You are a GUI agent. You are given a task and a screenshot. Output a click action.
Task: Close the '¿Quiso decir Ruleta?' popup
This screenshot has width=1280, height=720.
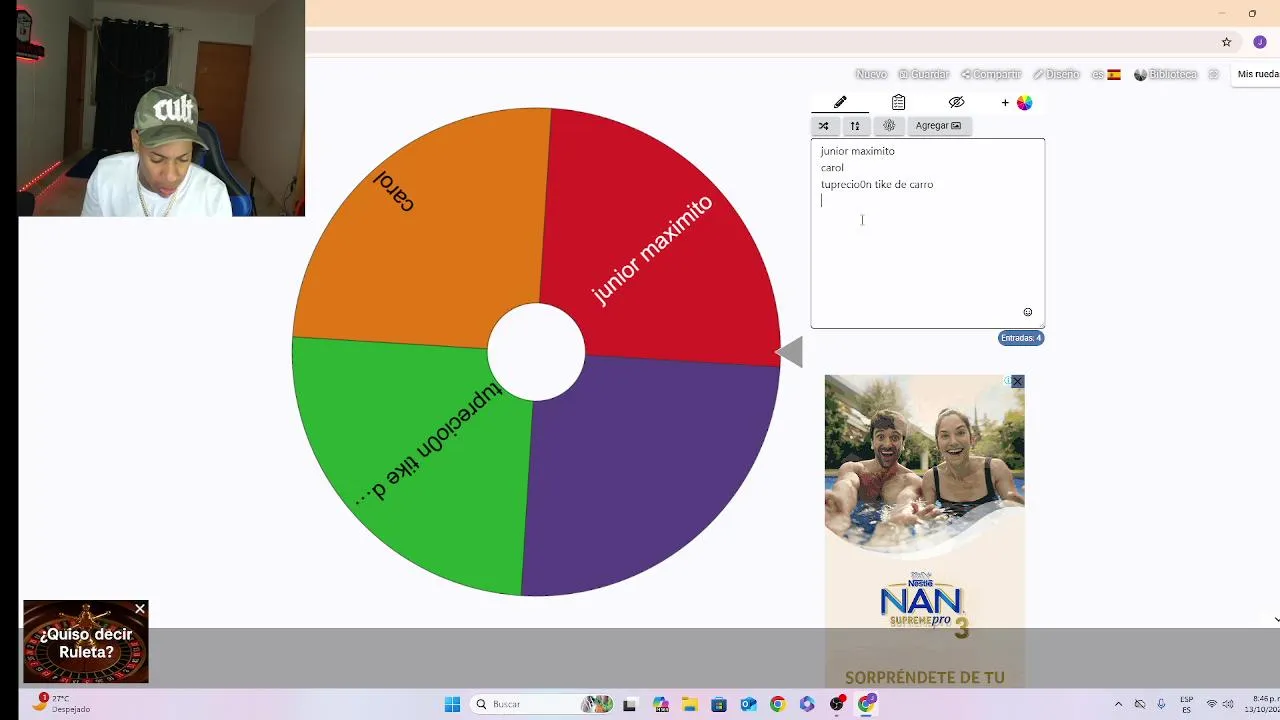[x=140, y=608]
